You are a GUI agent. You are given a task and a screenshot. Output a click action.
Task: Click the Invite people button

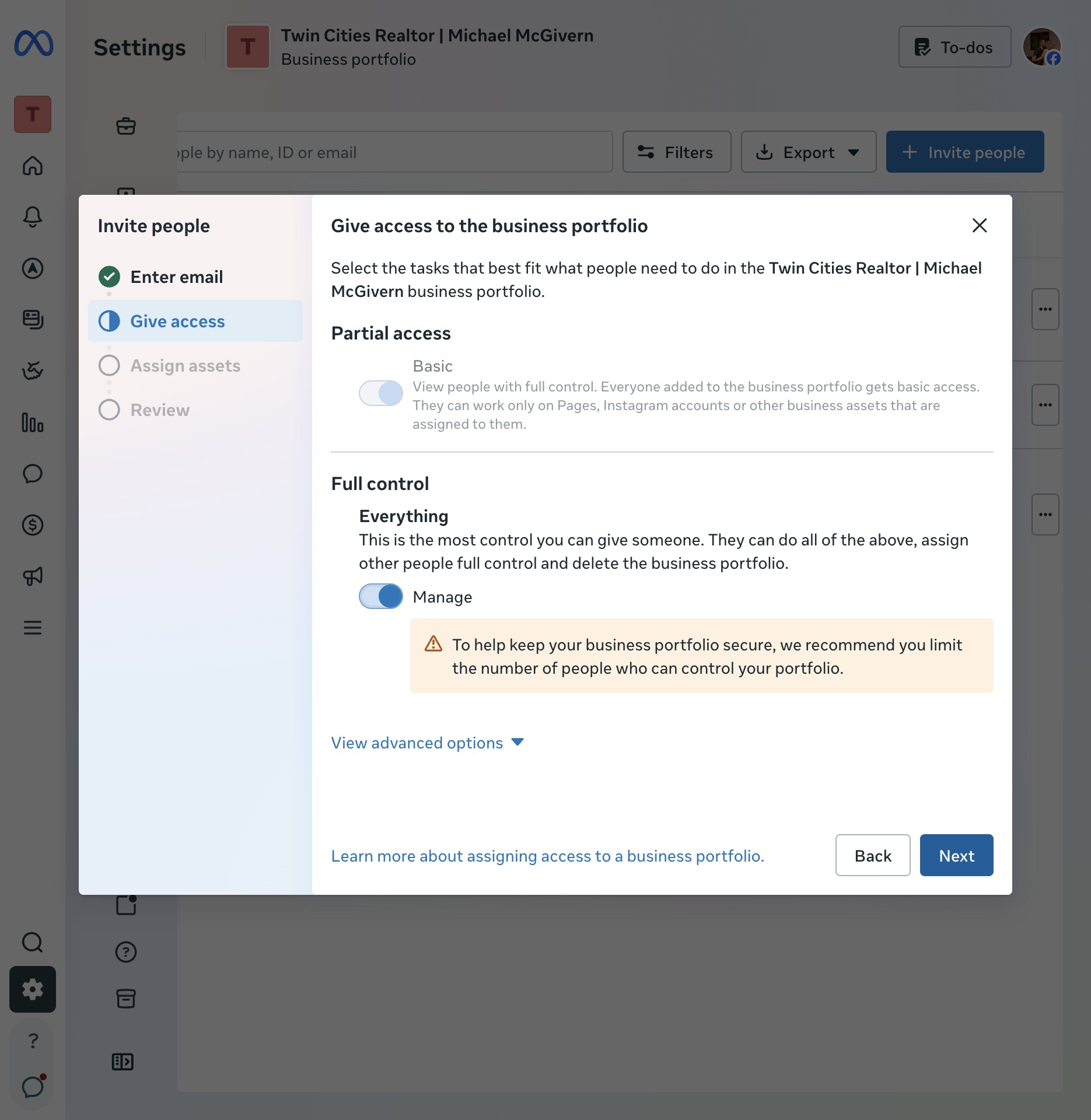point(965,152)
